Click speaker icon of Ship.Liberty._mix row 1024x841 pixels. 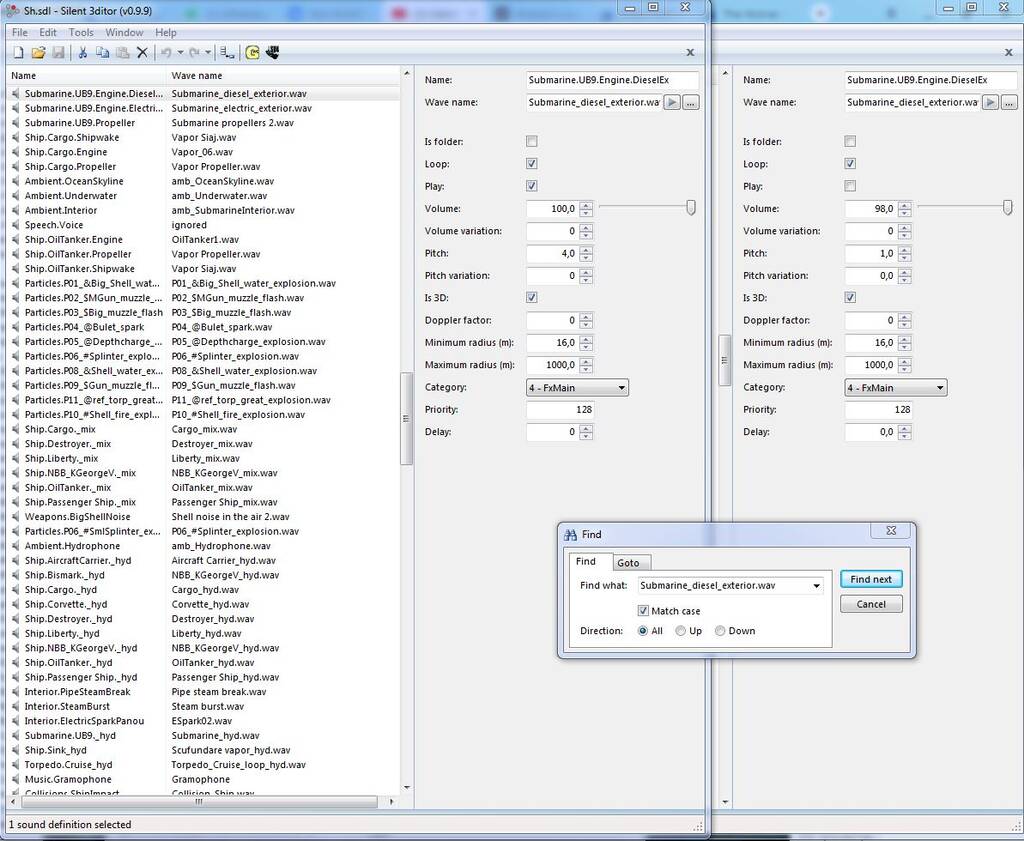click(x=16, y=458)
